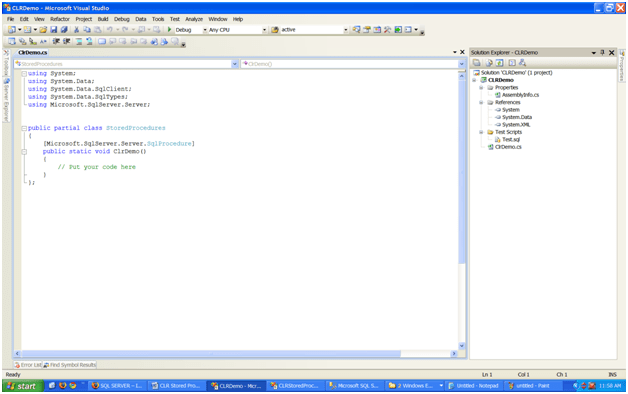The height and width of the screenshot is (394, 628).
Task: Collapse the StoredProcedures class outlining box
Action: click(24, 128)
